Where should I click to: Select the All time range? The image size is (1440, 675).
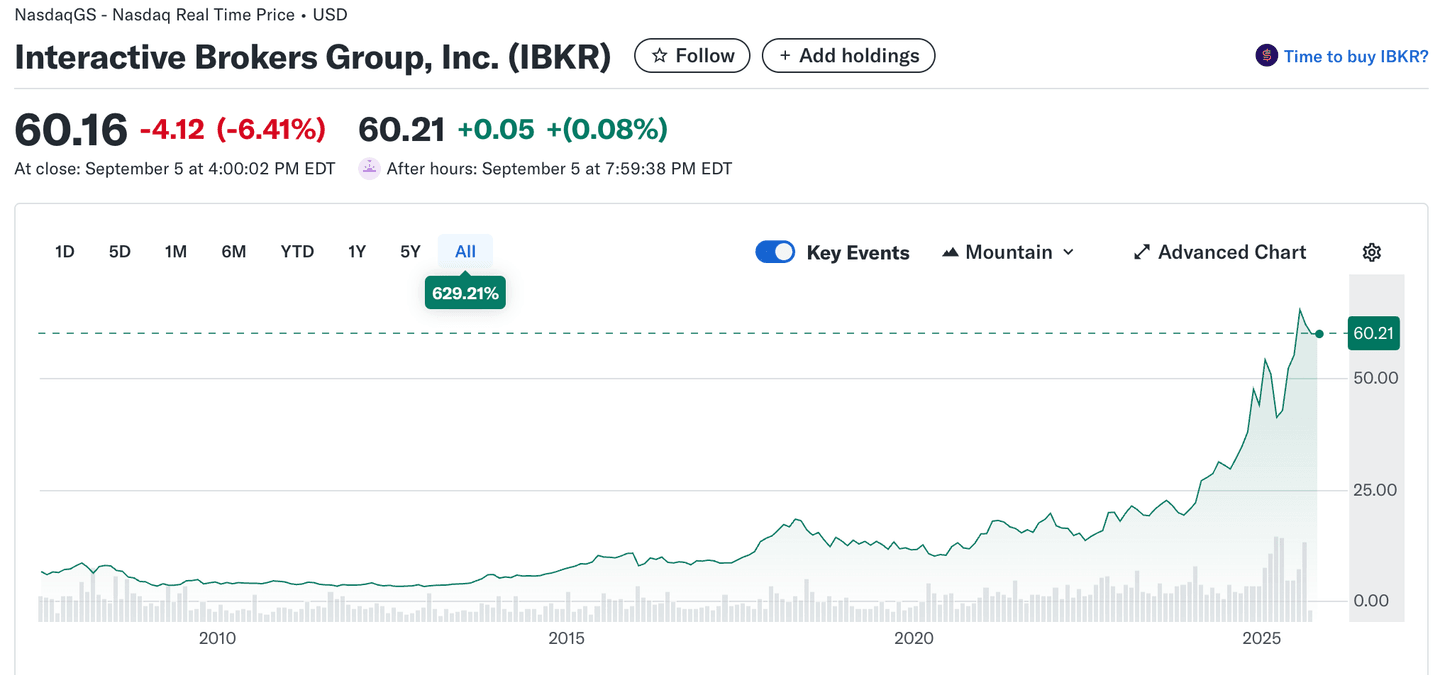point(465,252)
